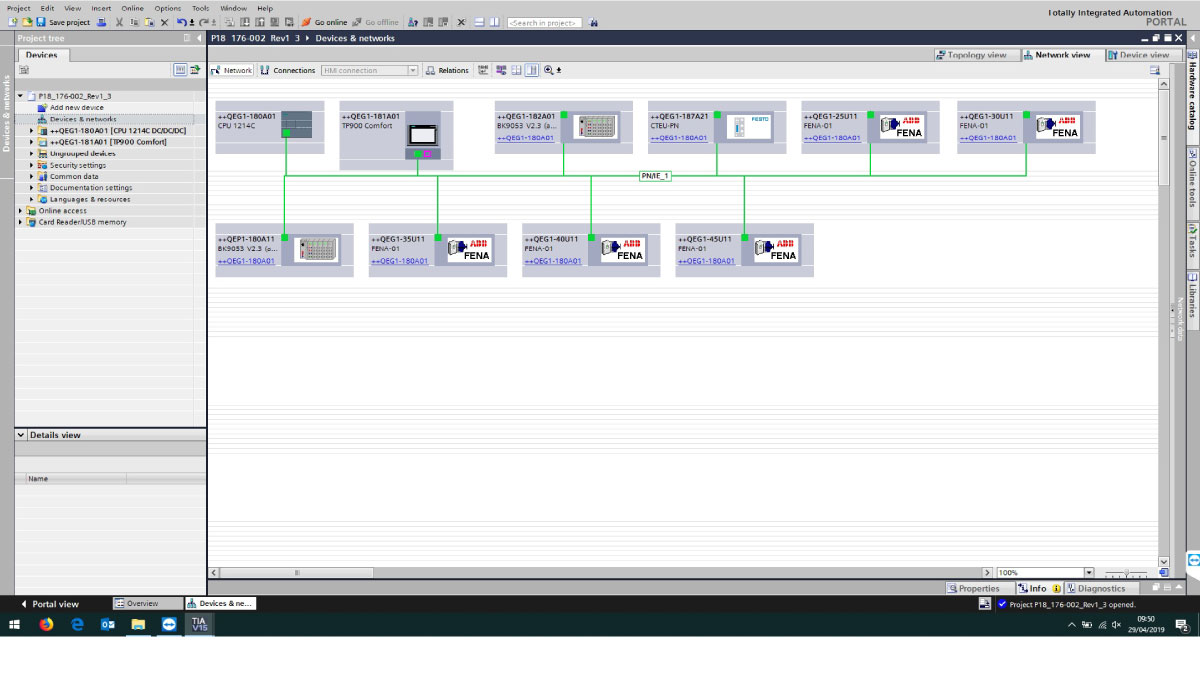Toggle the Network mode button
The image size is (1200, 675).
[232, 70]
